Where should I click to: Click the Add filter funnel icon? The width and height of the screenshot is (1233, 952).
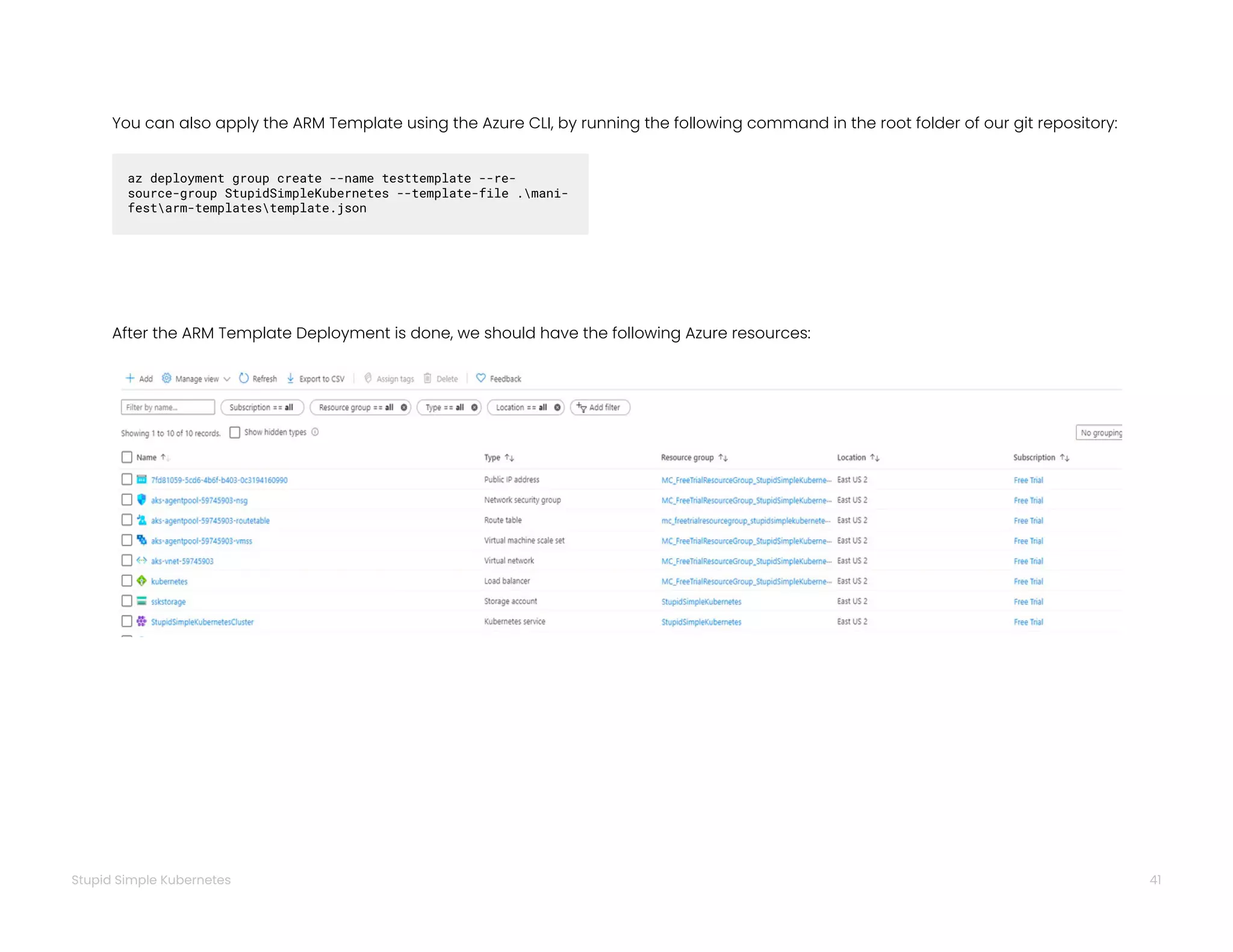click(581, 407)
